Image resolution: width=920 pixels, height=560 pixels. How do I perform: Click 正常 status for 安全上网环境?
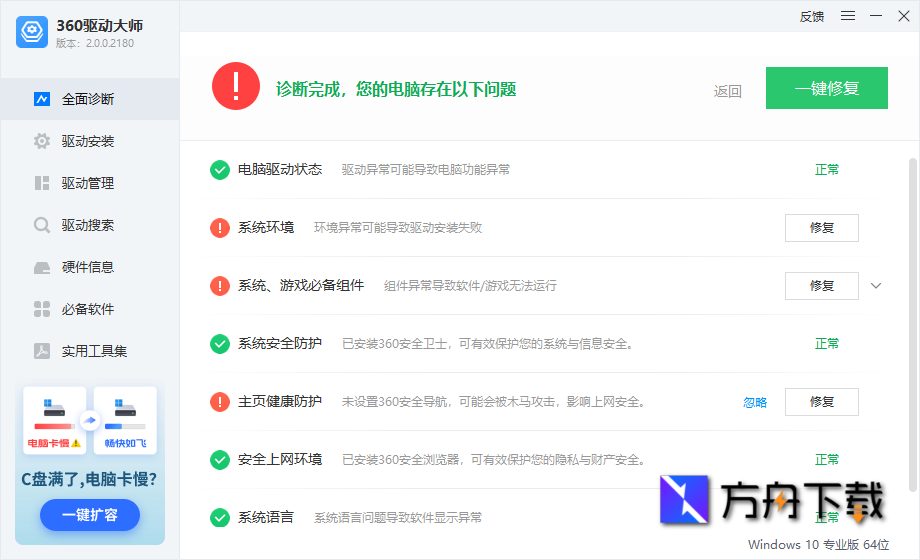[827, 460]
